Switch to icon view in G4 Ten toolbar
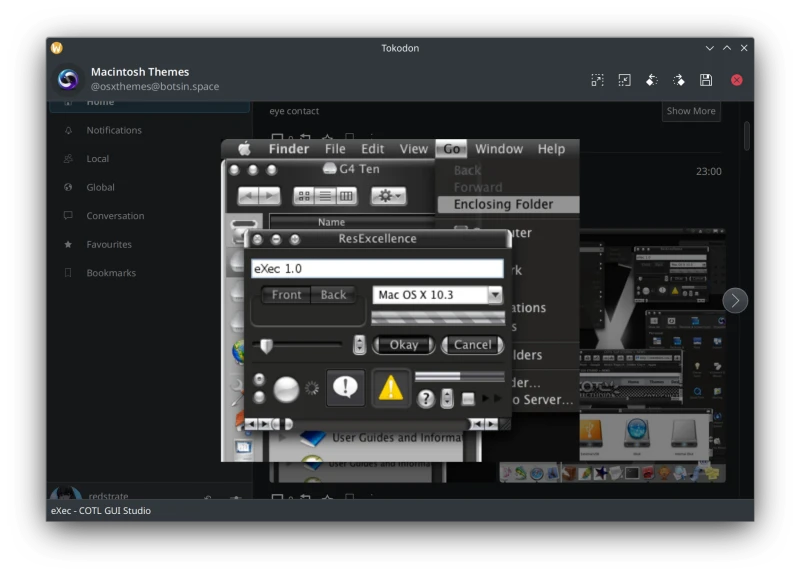The width and height of the screenshot is (800, 576). point(304,196)
